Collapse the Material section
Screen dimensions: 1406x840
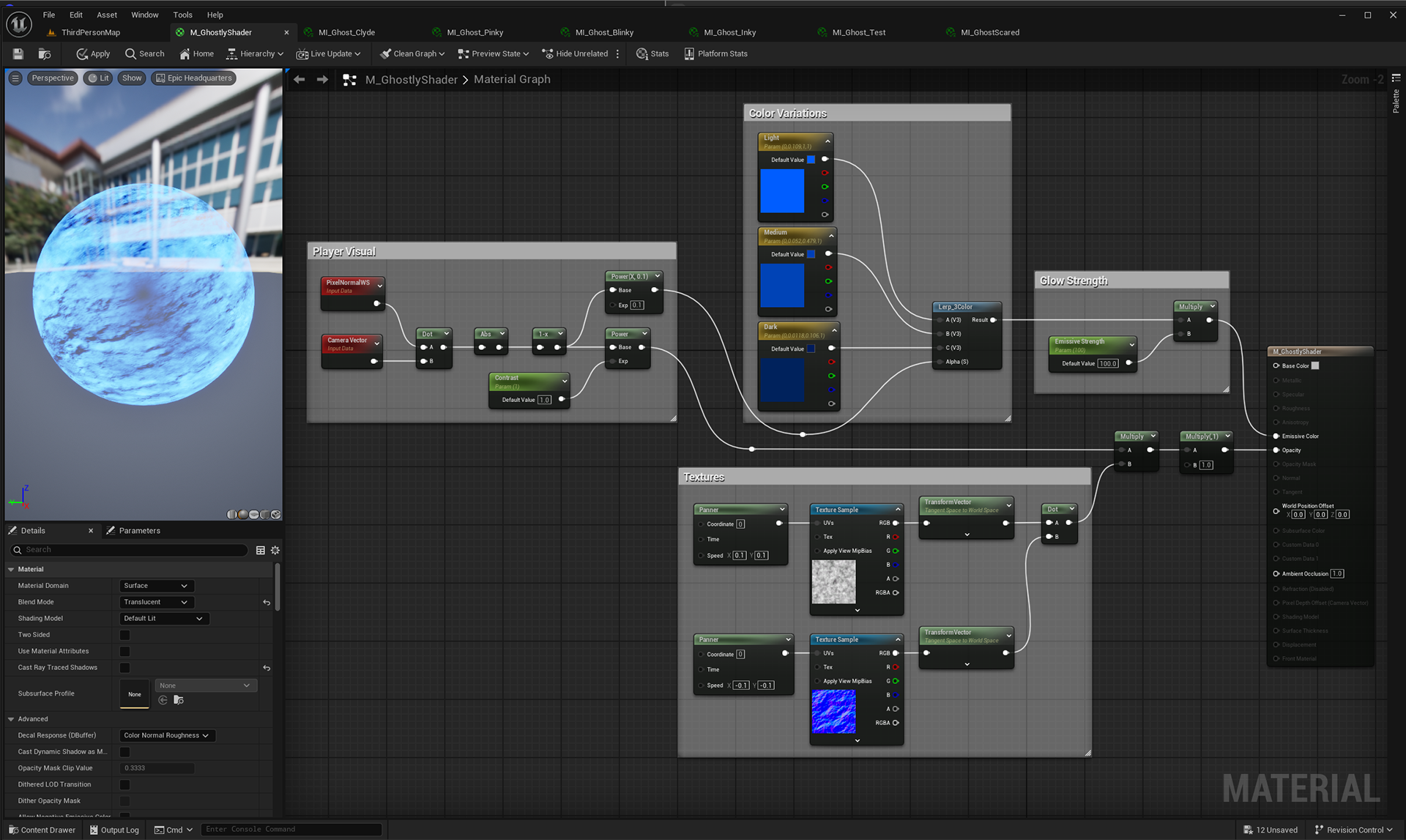11,569
